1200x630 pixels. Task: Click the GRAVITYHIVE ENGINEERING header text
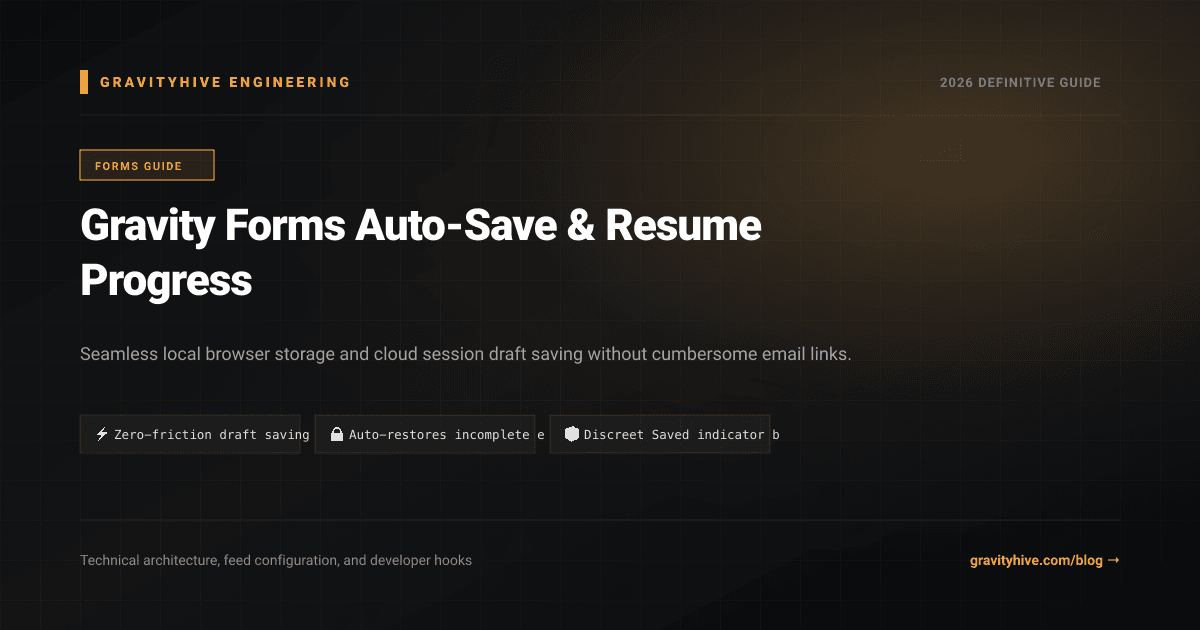[225, 82]
